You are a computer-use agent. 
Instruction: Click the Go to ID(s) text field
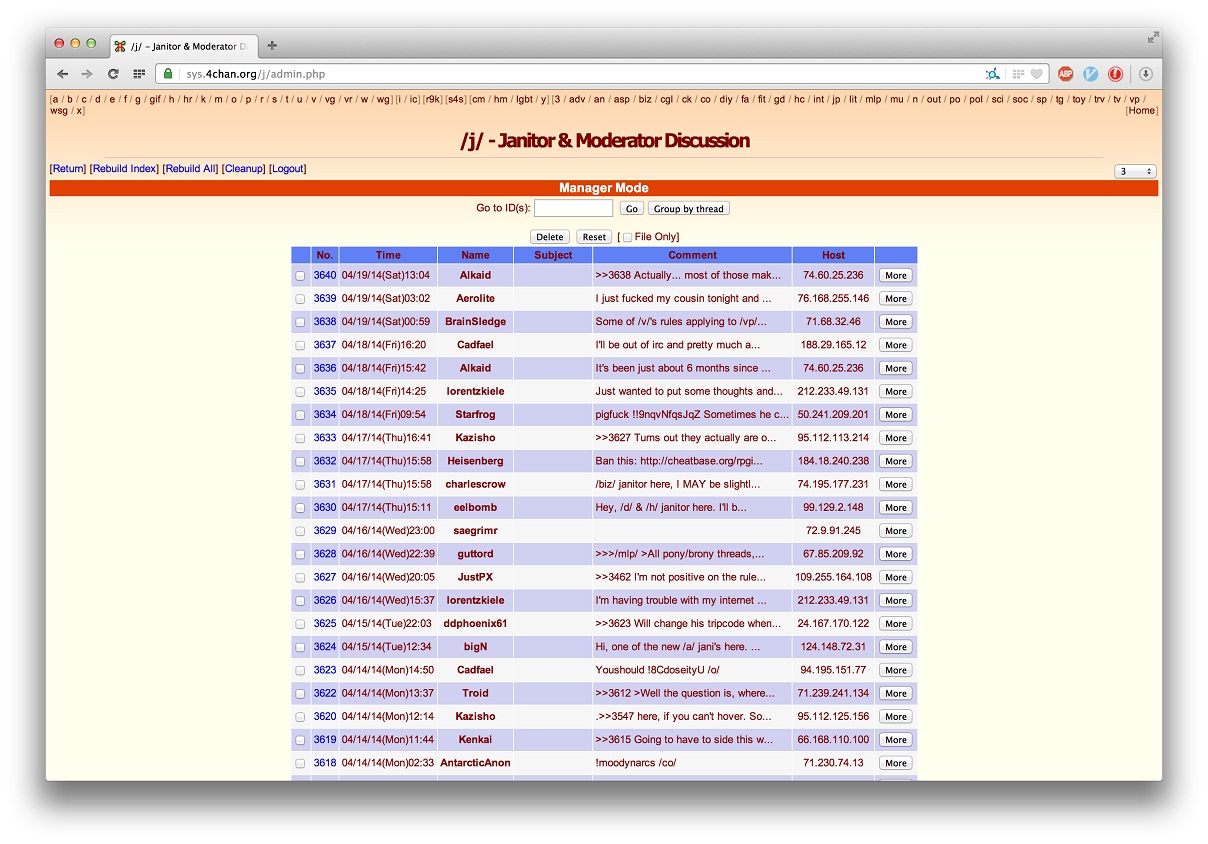pyautogui.click(x=573, y=208)
